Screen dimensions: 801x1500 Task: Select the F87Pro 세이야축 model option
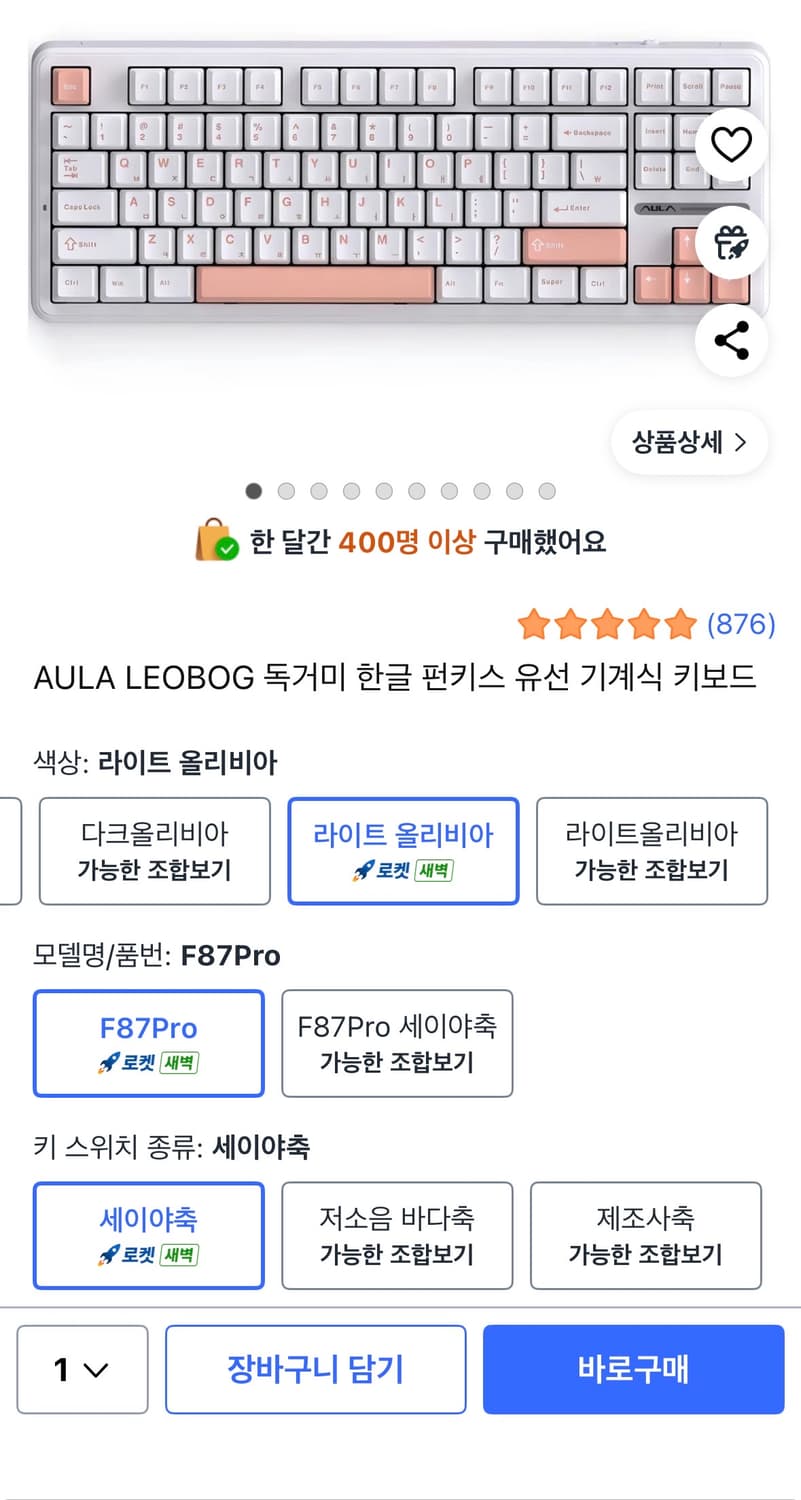pos(397,1043)
